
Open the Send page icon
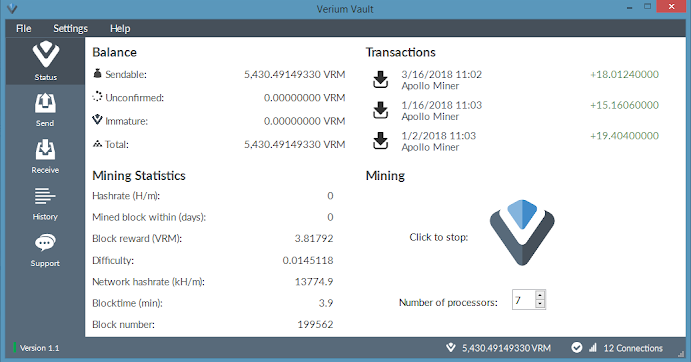click(x=45, y=104)
